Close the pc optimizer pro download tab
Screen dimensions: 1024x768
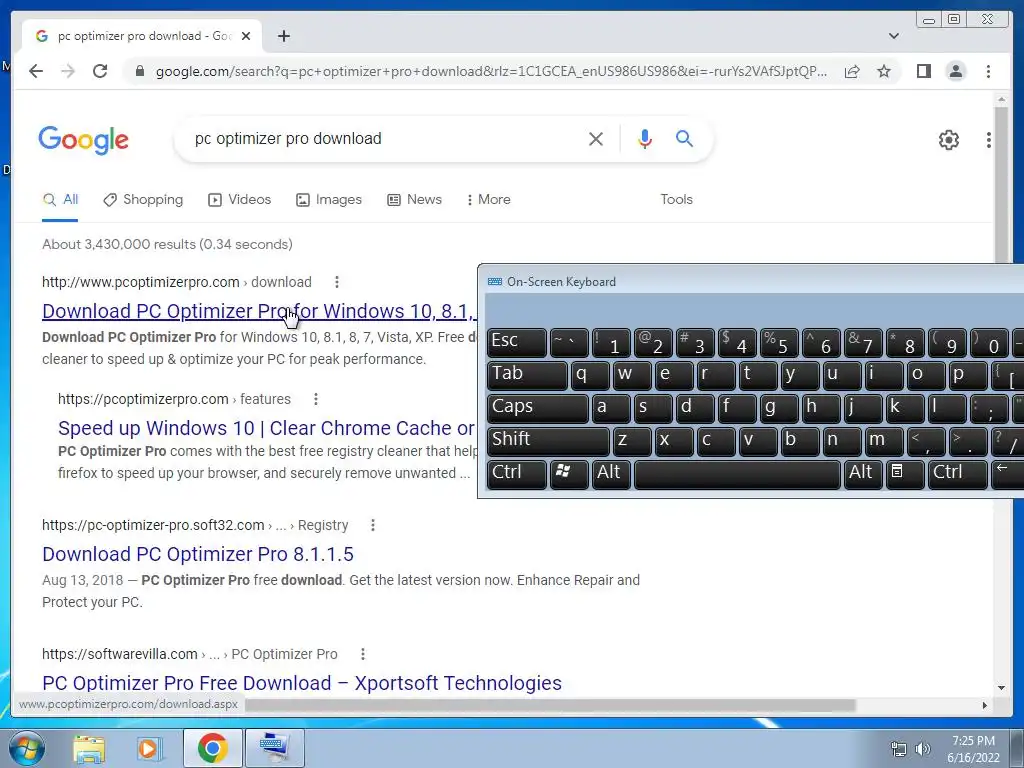coord(246,36)
